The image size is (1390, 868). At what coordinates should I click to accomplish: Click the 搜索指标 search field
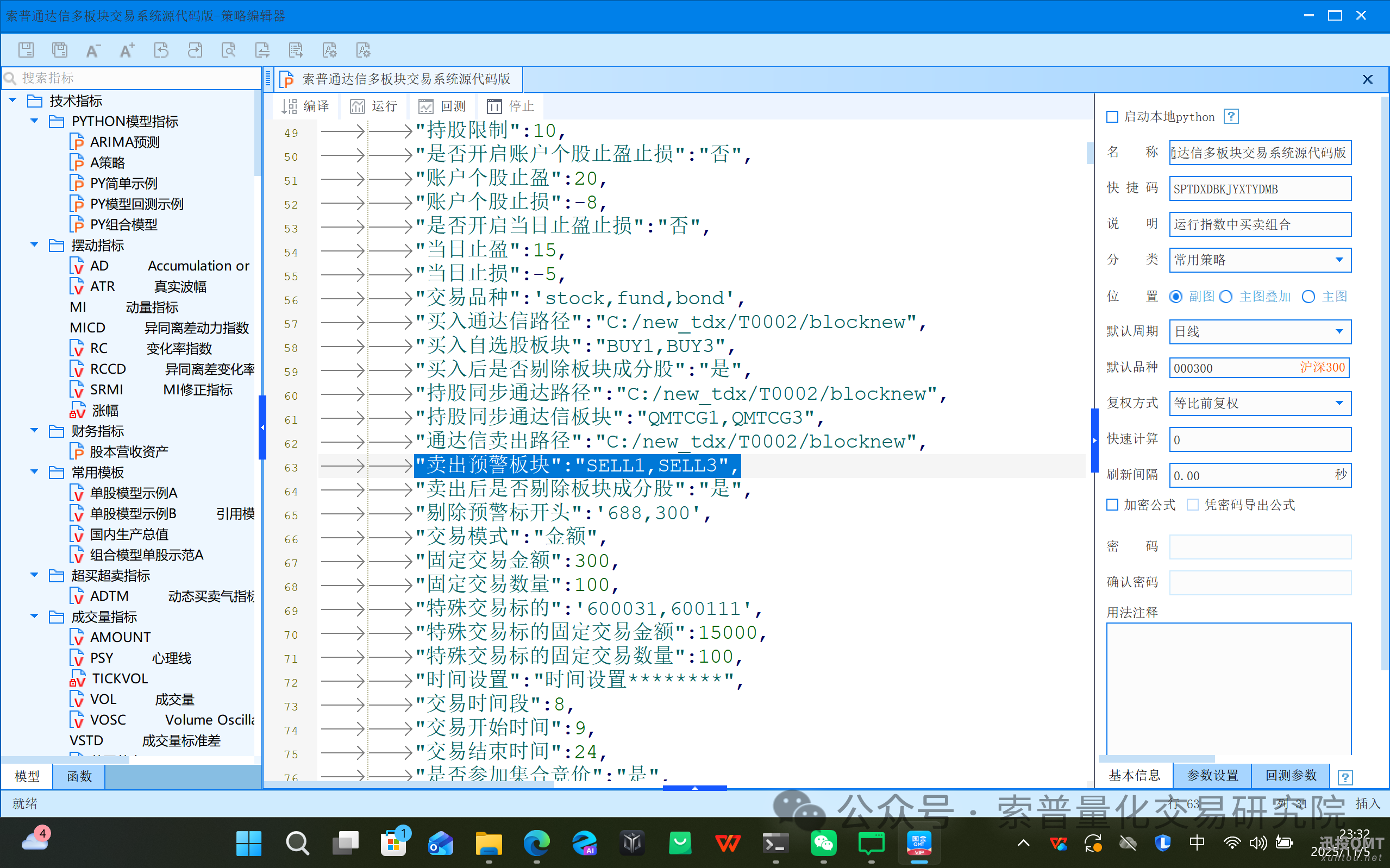point(132,78)
